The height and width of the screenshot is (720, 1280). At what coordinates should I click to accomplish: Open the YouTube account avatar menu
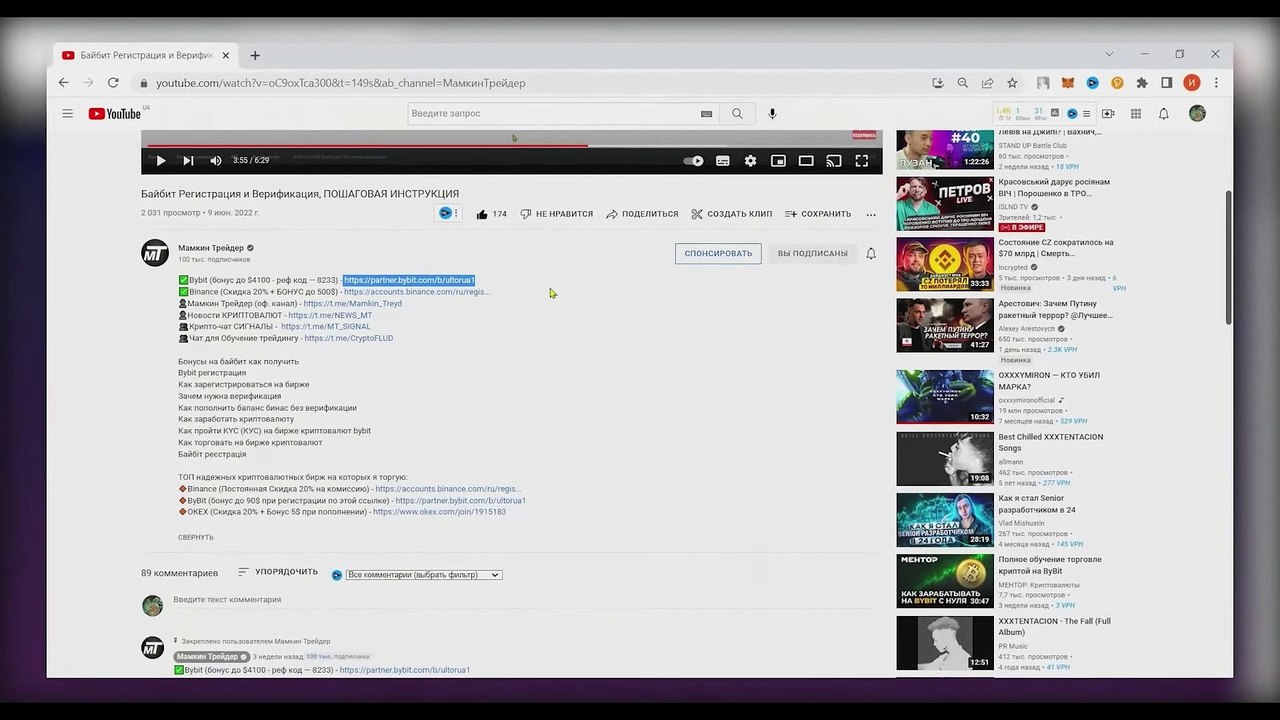[1197, 114]
